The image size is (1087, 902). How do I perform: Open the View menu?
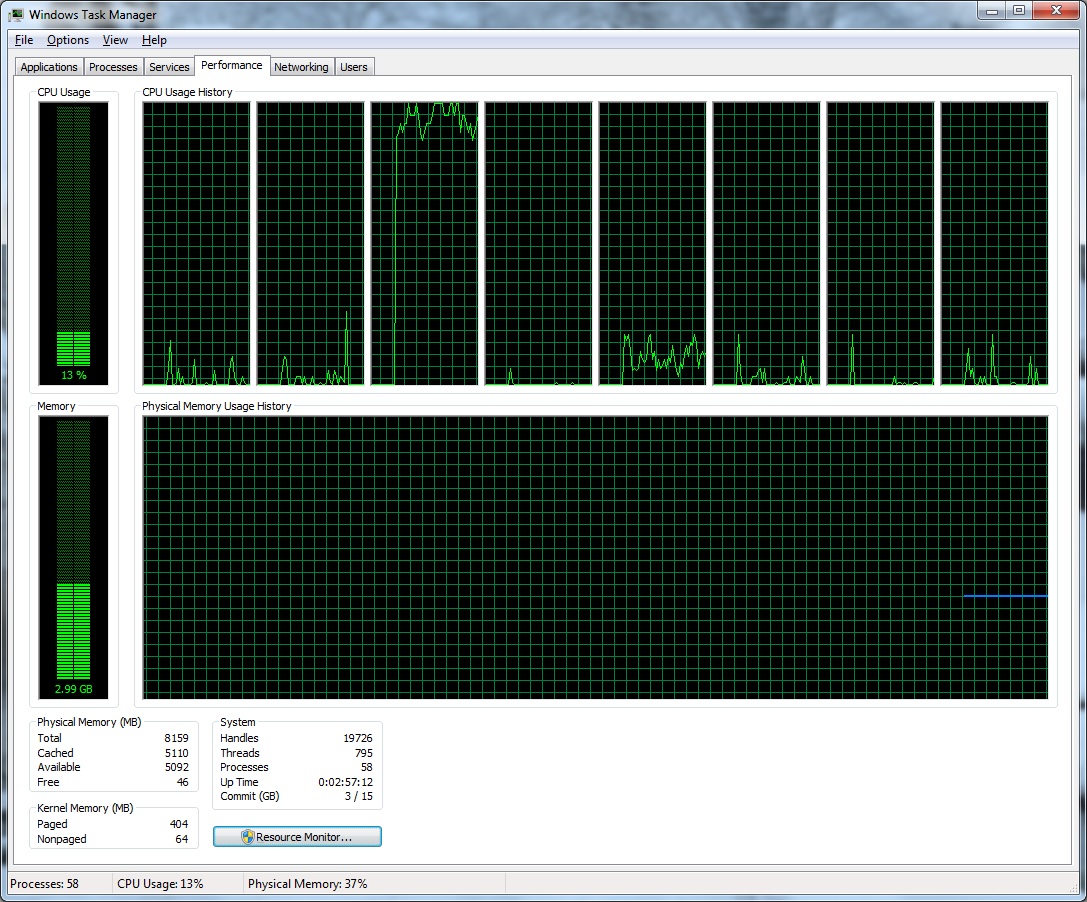click(x=115, y=40)
